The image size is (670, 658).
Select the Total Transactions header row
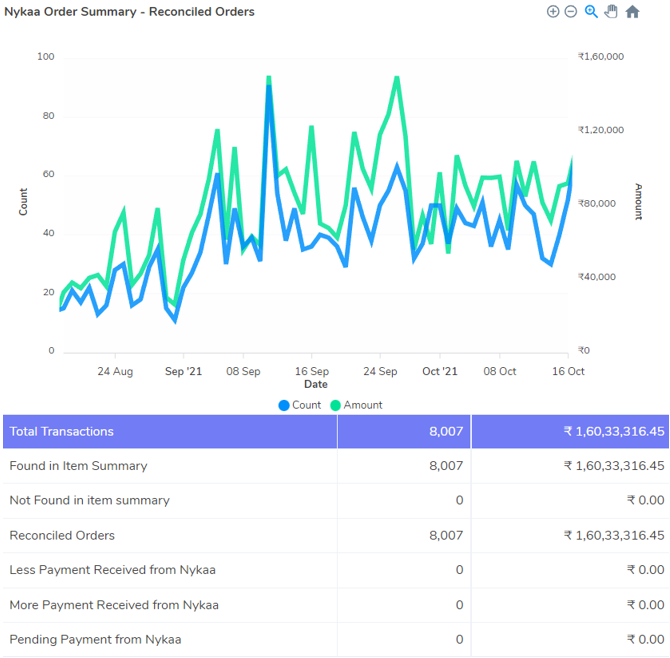[335, 432]
